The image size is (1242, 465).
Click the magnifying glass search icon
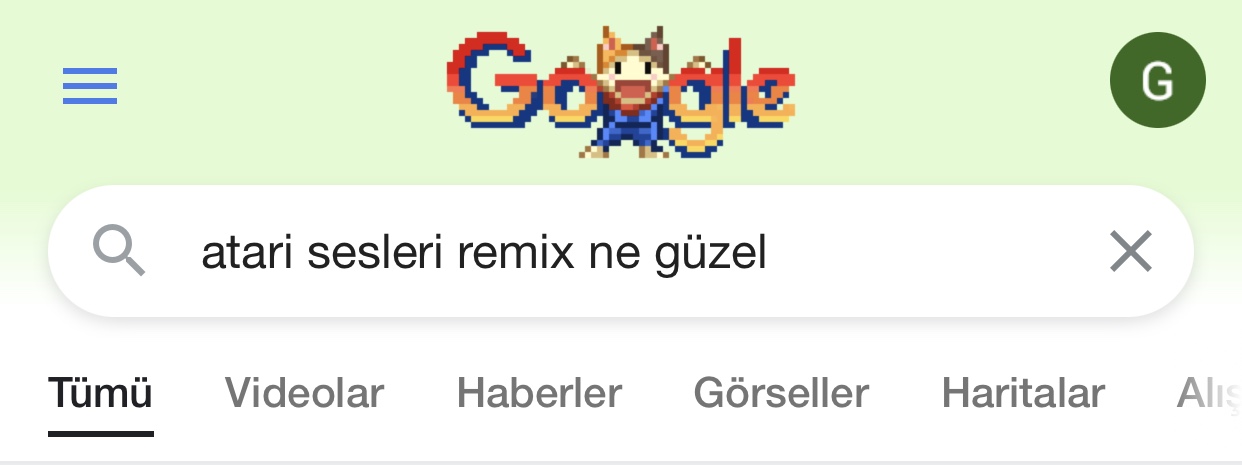[119, 249]
